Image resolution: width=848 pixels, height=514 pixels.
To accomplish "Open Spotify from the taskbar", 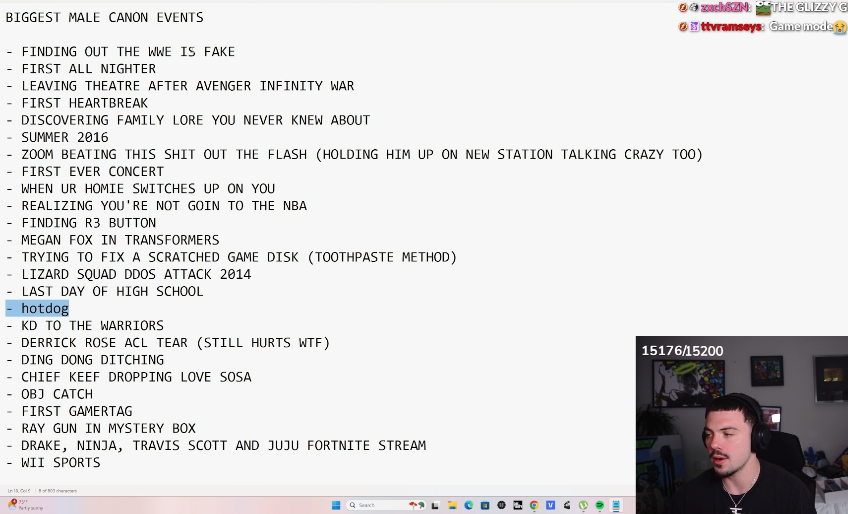I will (600, 505).
